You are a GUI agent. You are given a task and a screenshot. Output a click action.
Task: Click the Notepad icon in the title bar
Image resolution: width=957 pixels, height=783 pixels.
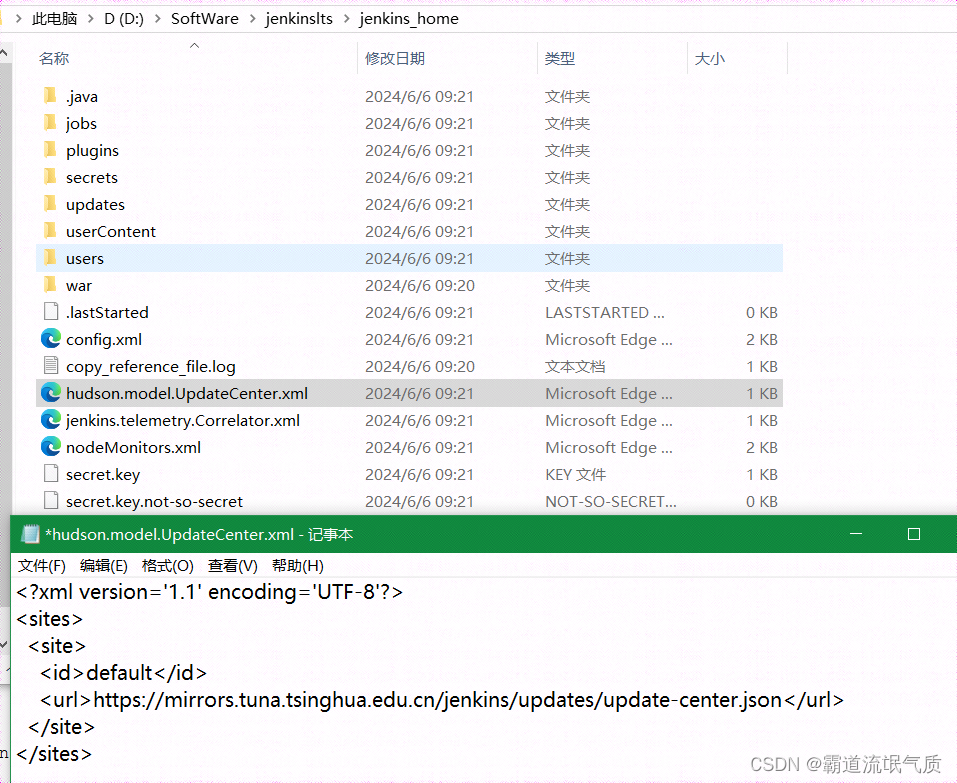tap(30, 533)
